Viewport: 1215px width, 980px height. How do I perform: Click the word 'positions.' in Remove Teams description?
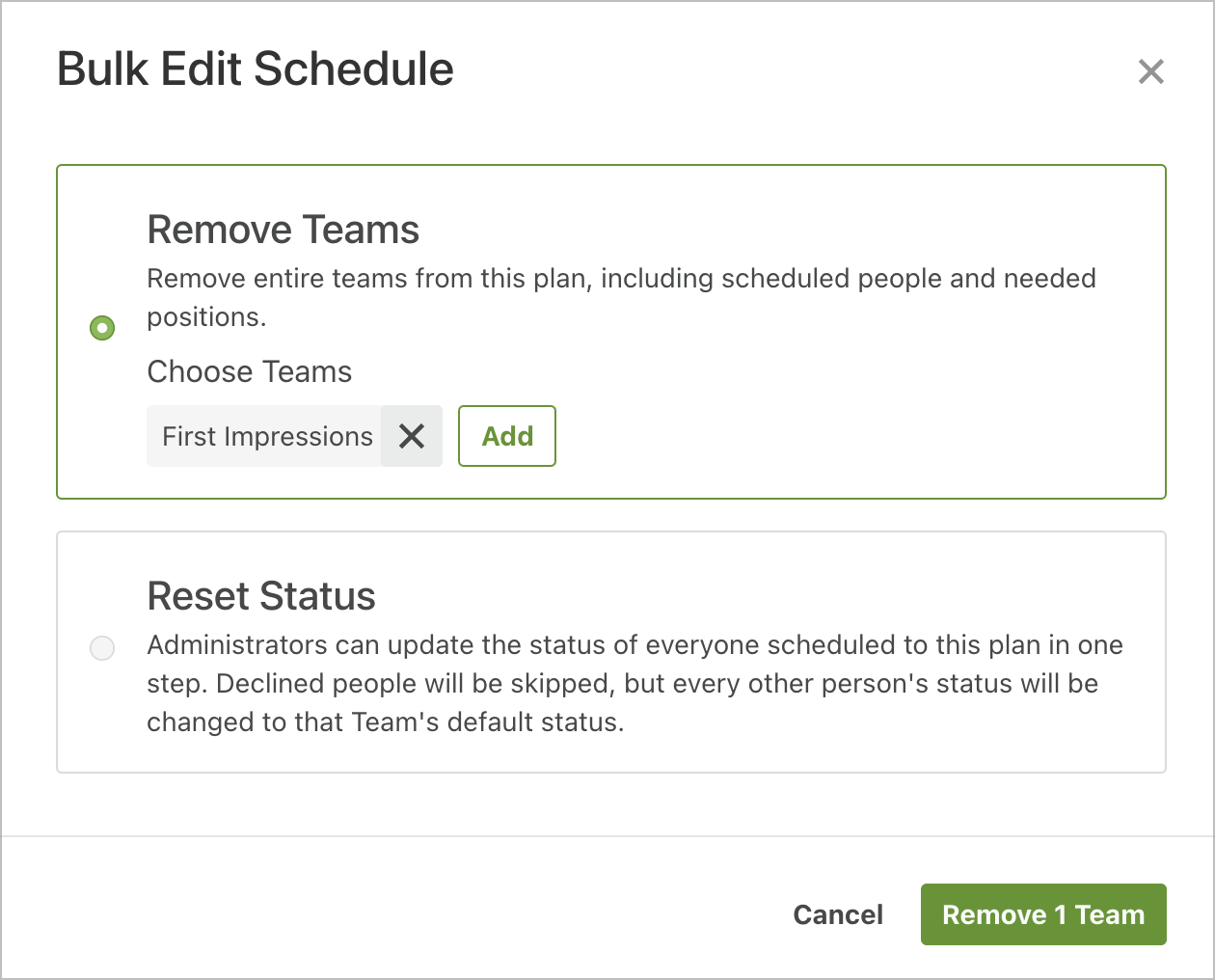pyautogui.click(x=206, y=317)
